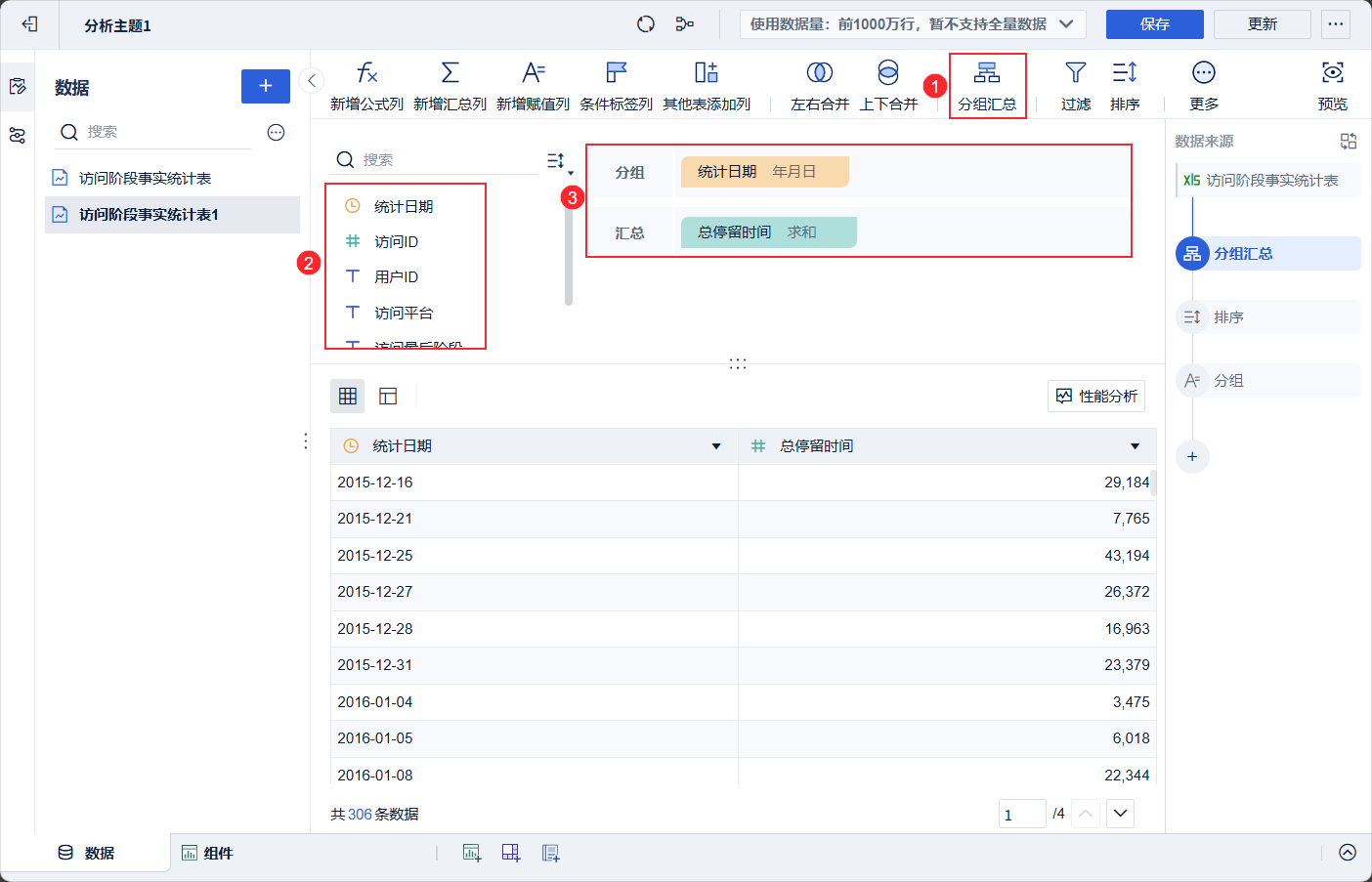Select the 排序 step in the step list
Screen dimensions: 1372x882
coord(1268,317)
